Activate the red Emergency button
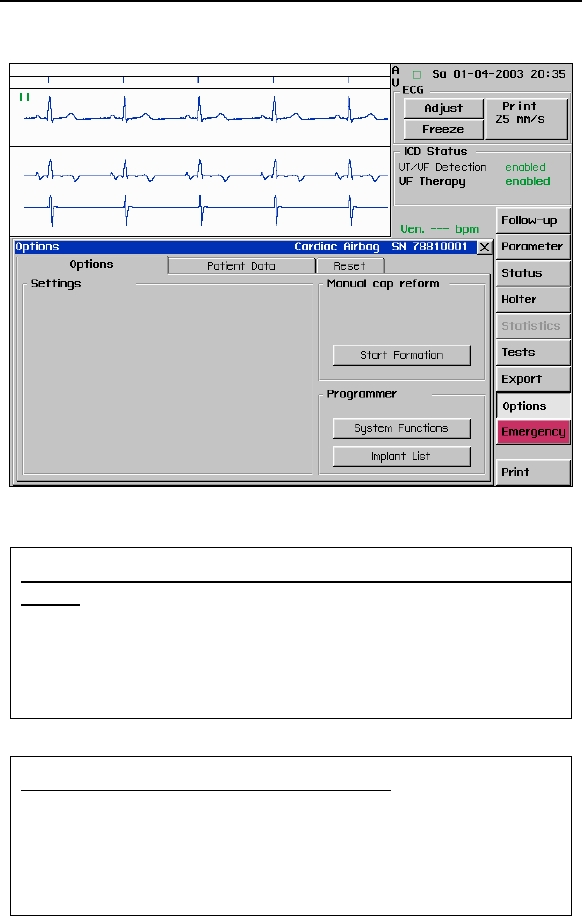582x916 pixels. (533, 432)
